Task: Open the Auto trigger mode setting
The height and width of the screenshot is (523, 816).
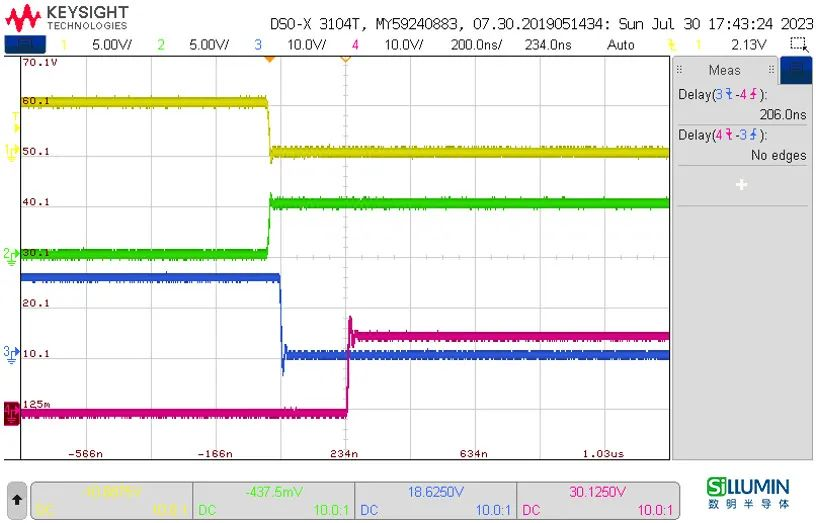Action: (x=620, y=45)
